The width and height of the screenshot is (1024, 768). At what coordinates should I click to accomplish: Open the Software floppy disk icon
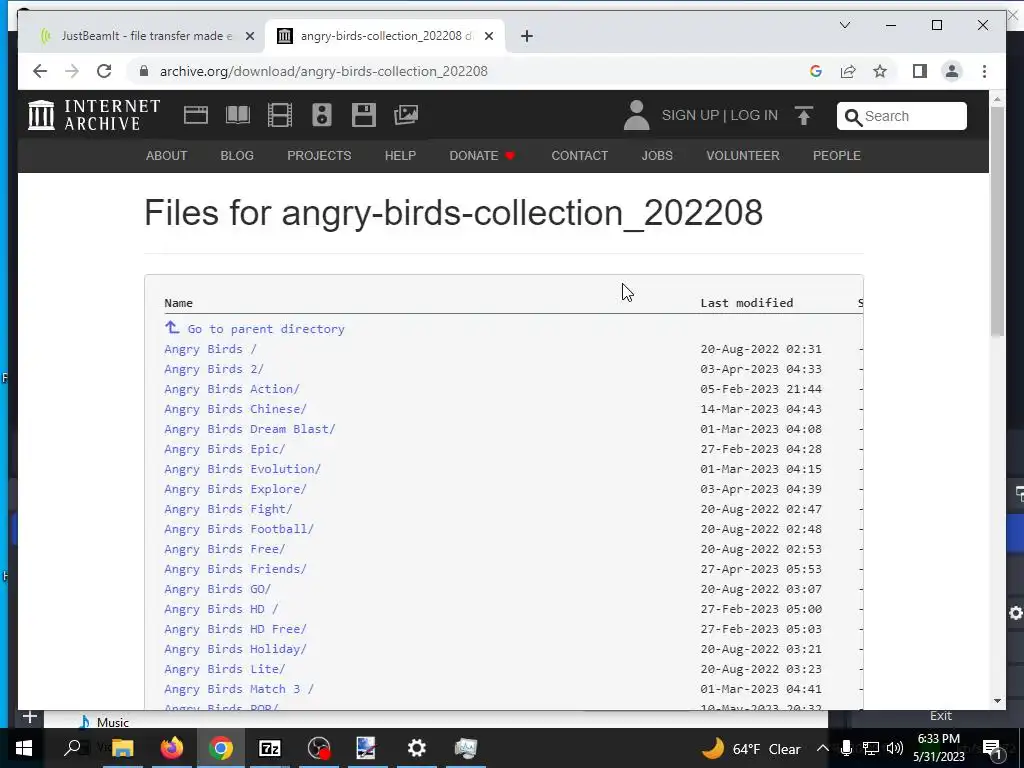pyautogui.click(x=363, y=115)
